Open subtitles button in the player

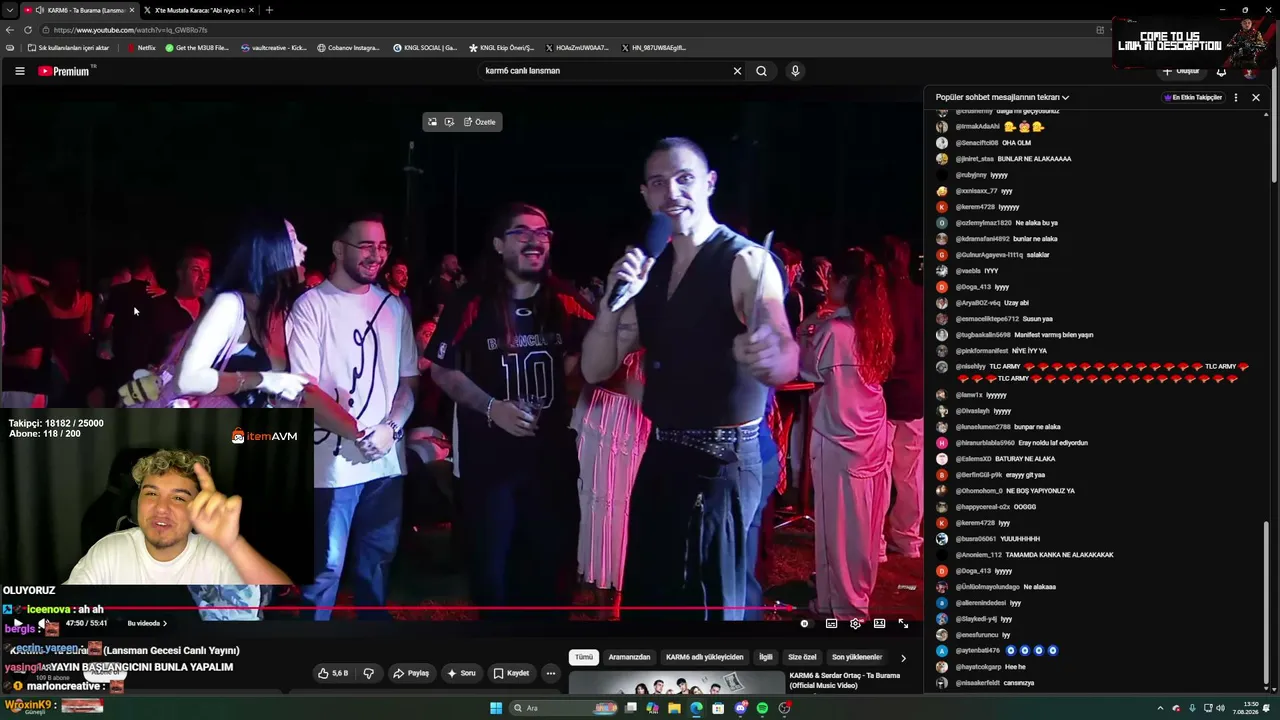tap(831, 623)
